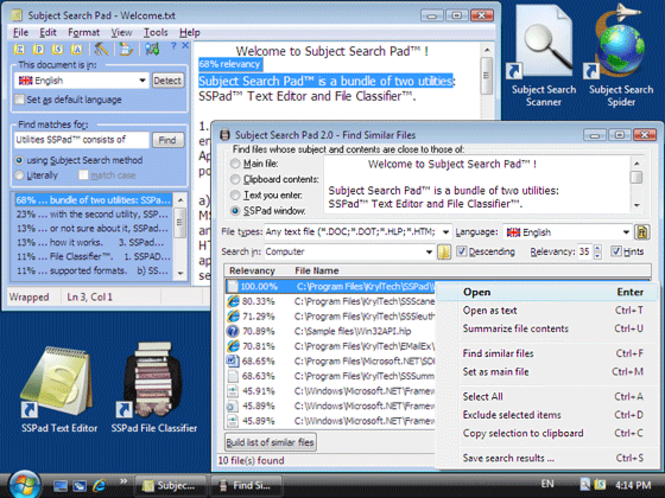
Task: Click the blank file icon on the 68.63% row
Action: pyautogui.click(x=233, y=376)
